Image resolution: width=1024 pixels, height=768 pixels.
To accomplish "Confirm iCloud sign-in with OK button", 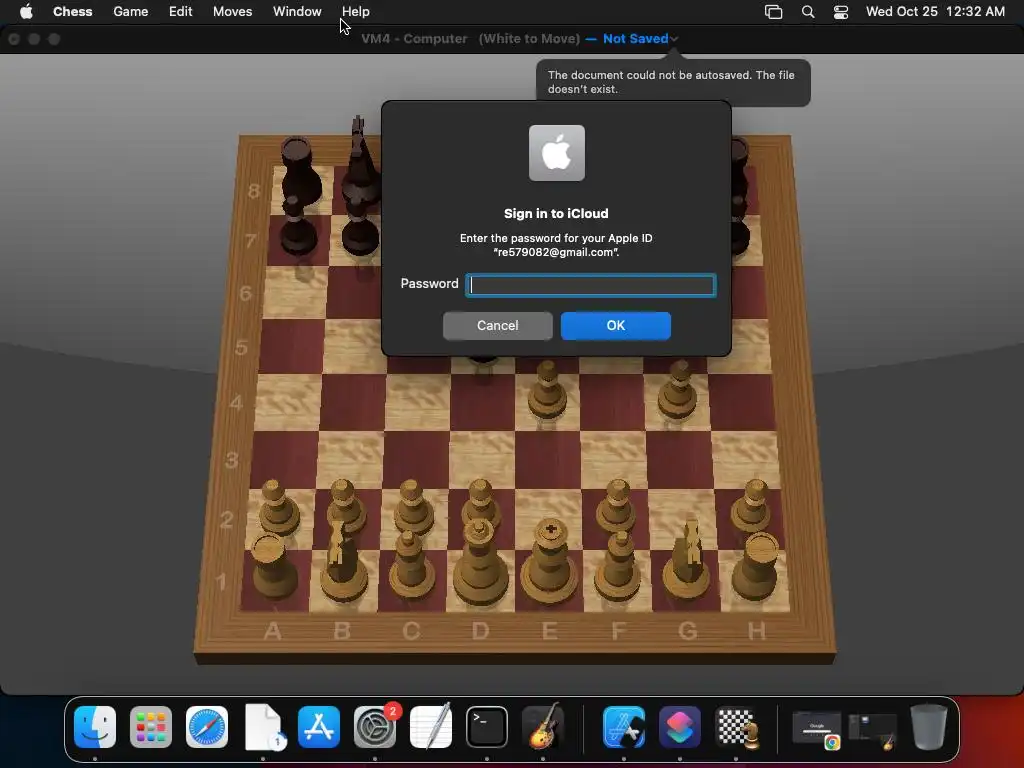I will click(615, 325).
